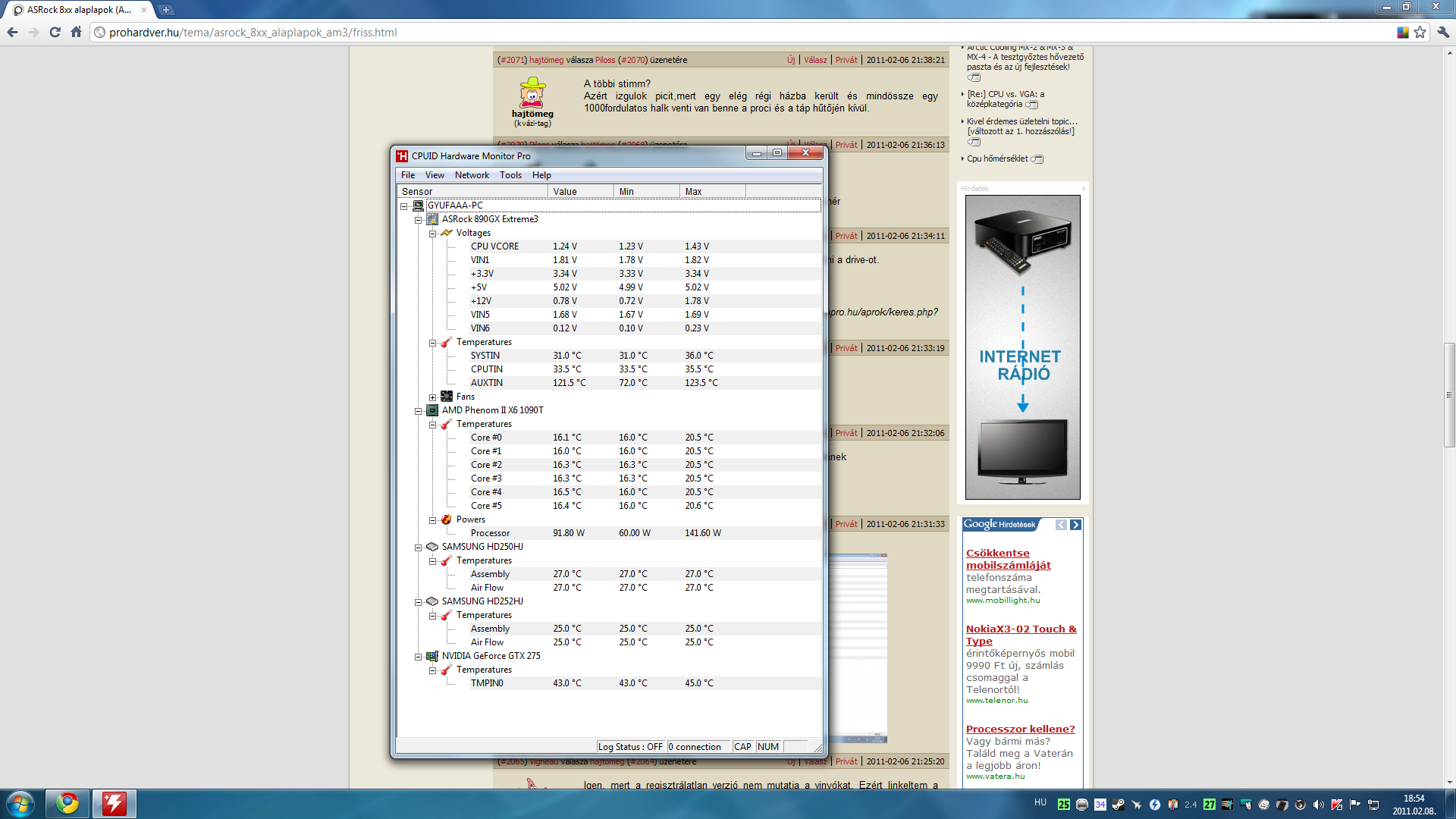
Task: Click the CPUID Hardware Monitor title bar icon
Action: pos(402,156)
